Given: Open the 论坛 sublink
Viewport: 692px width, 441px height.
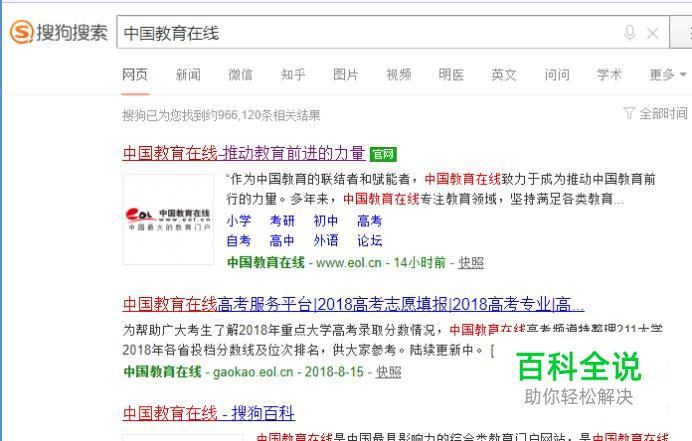Looking at the screenshot, I should coord(369,241).
